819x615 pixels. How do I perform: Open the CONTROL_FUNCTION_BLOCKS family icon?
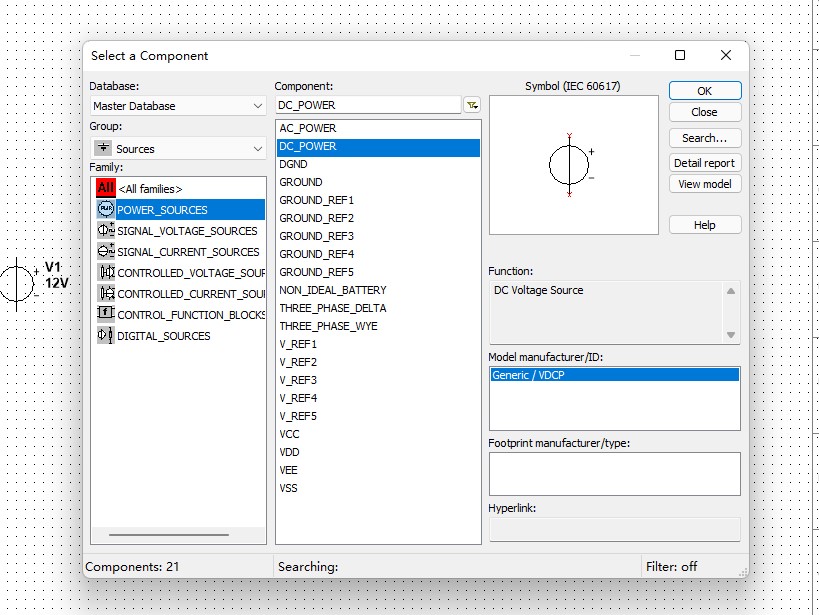106,314
